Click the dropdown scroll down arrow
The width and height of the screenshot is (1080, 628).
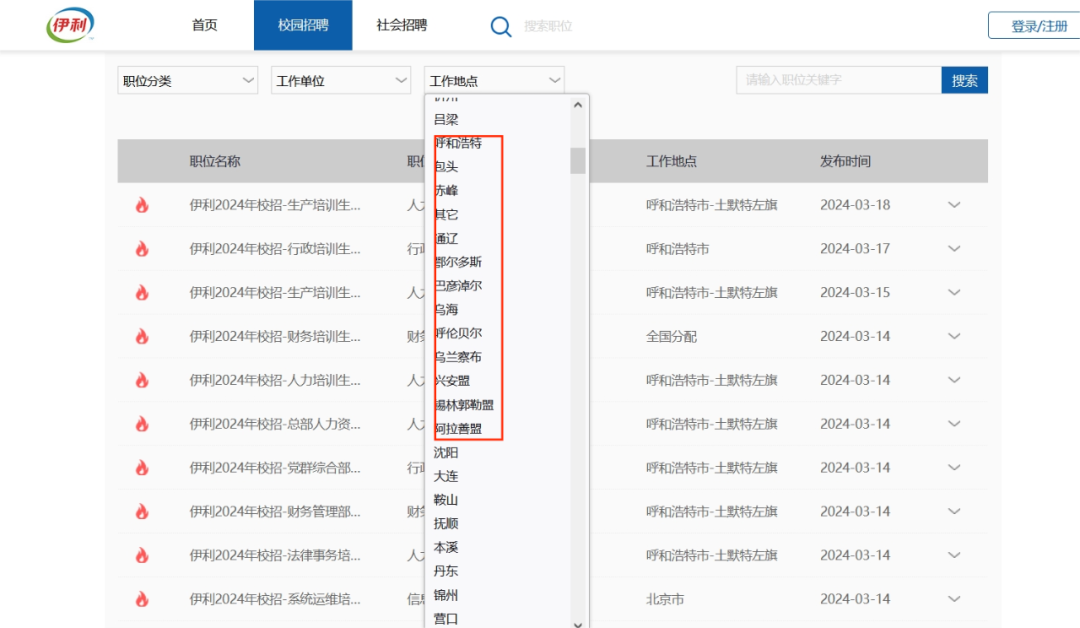[x=578, y=624]
